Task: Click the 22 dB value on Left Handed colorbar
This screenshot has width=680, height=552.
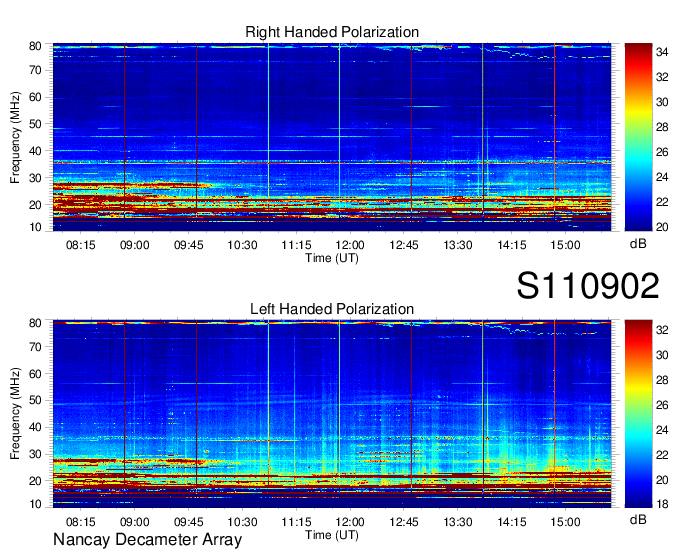Action: [662, 455]
